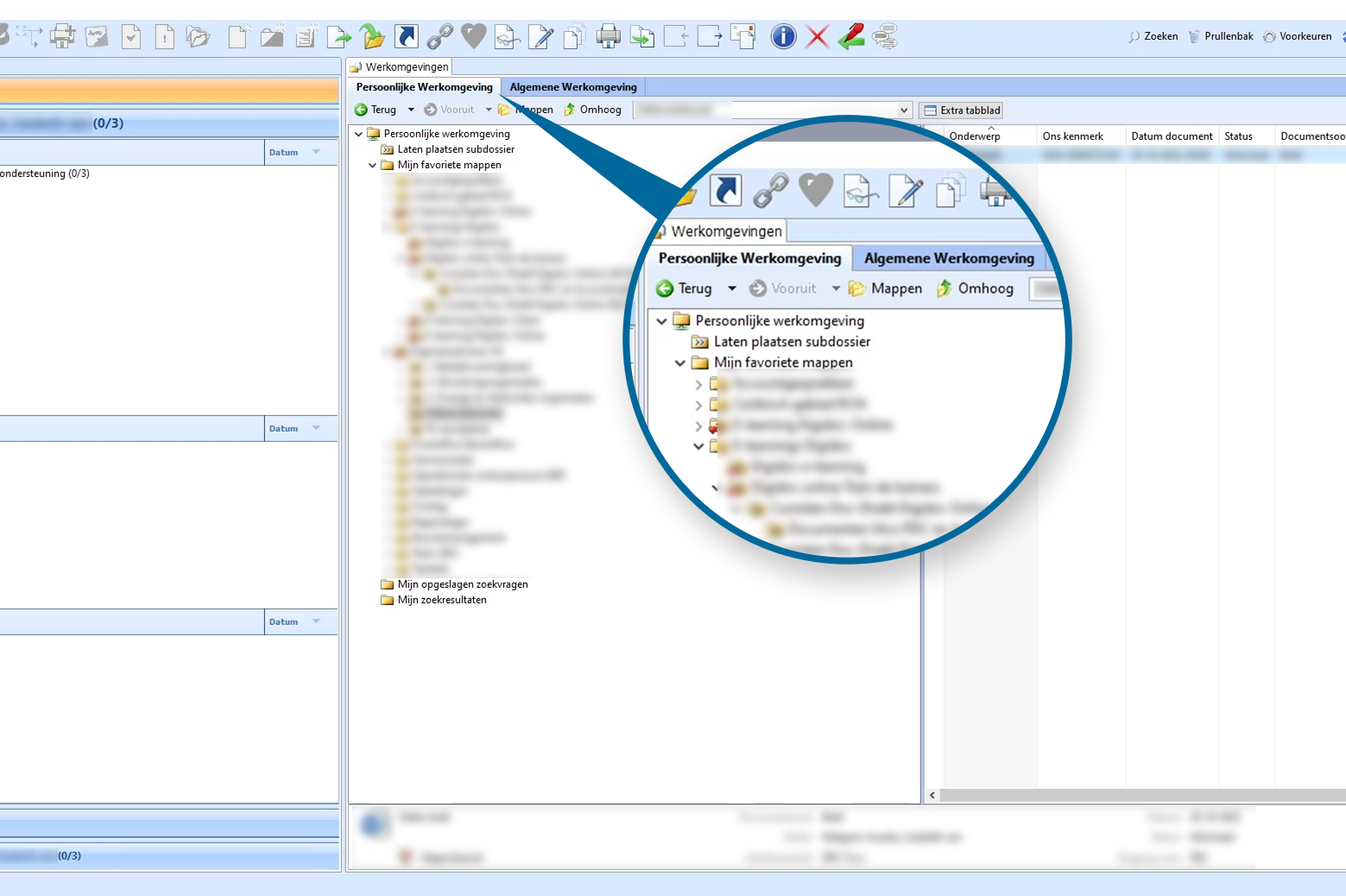Click the blue info icon
Viewport: 1346px width, 896px height.
[783, 36]
